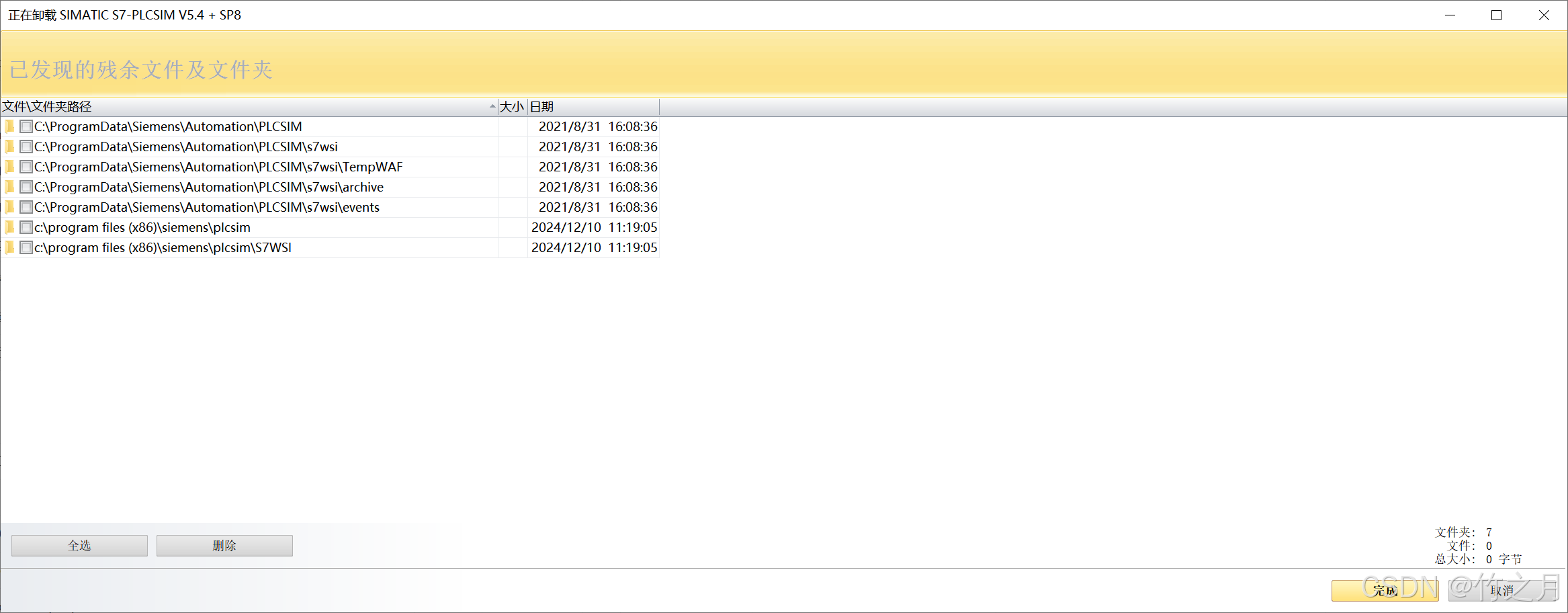This screenshot has width=1568, height=613.
Task: Check the plcsim\S7WSI folder checkbox
Action: click(26, 247)
